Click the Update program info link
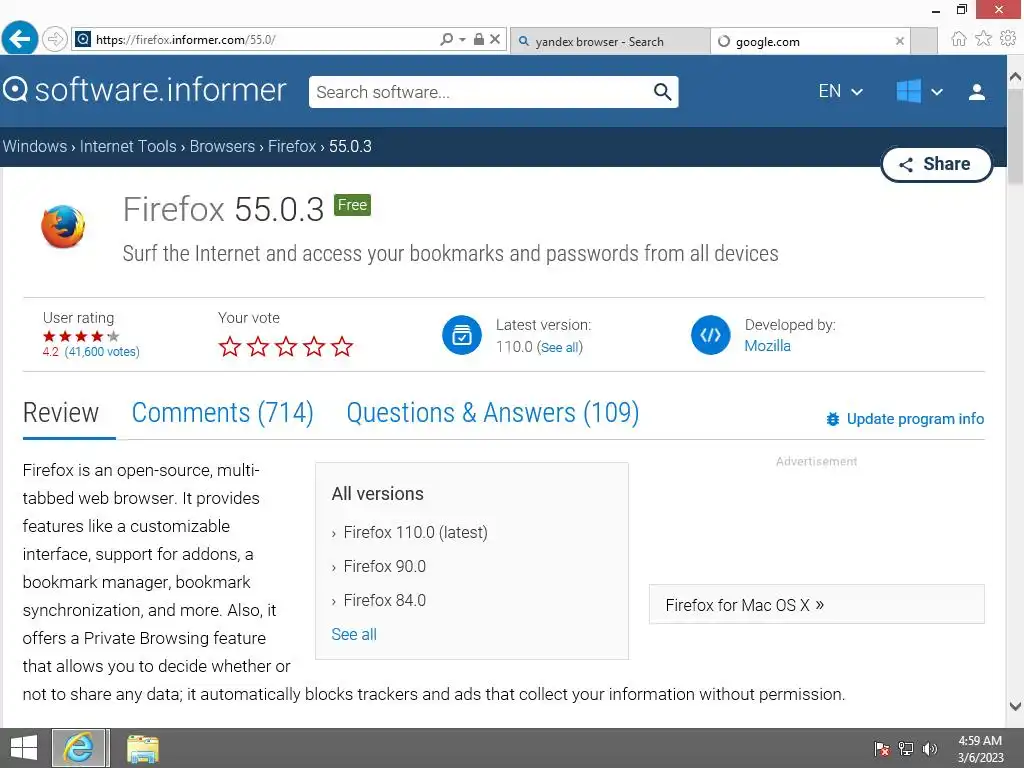The width and height of the screenshot is (1024, 768). tap(905, 419)
